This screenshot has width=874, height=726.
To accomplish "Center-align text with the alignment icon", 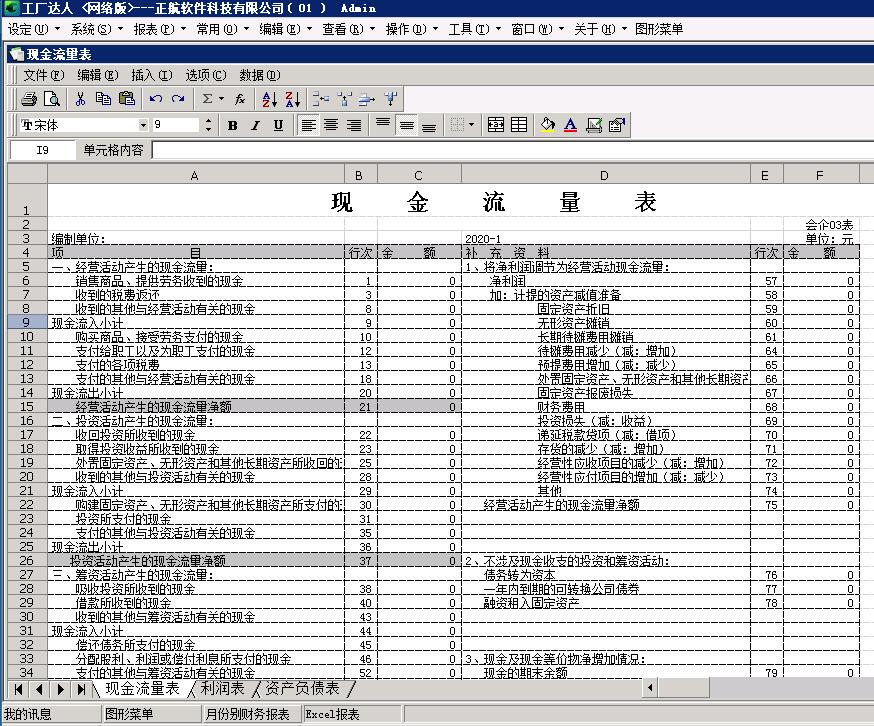I will [331, 125].
